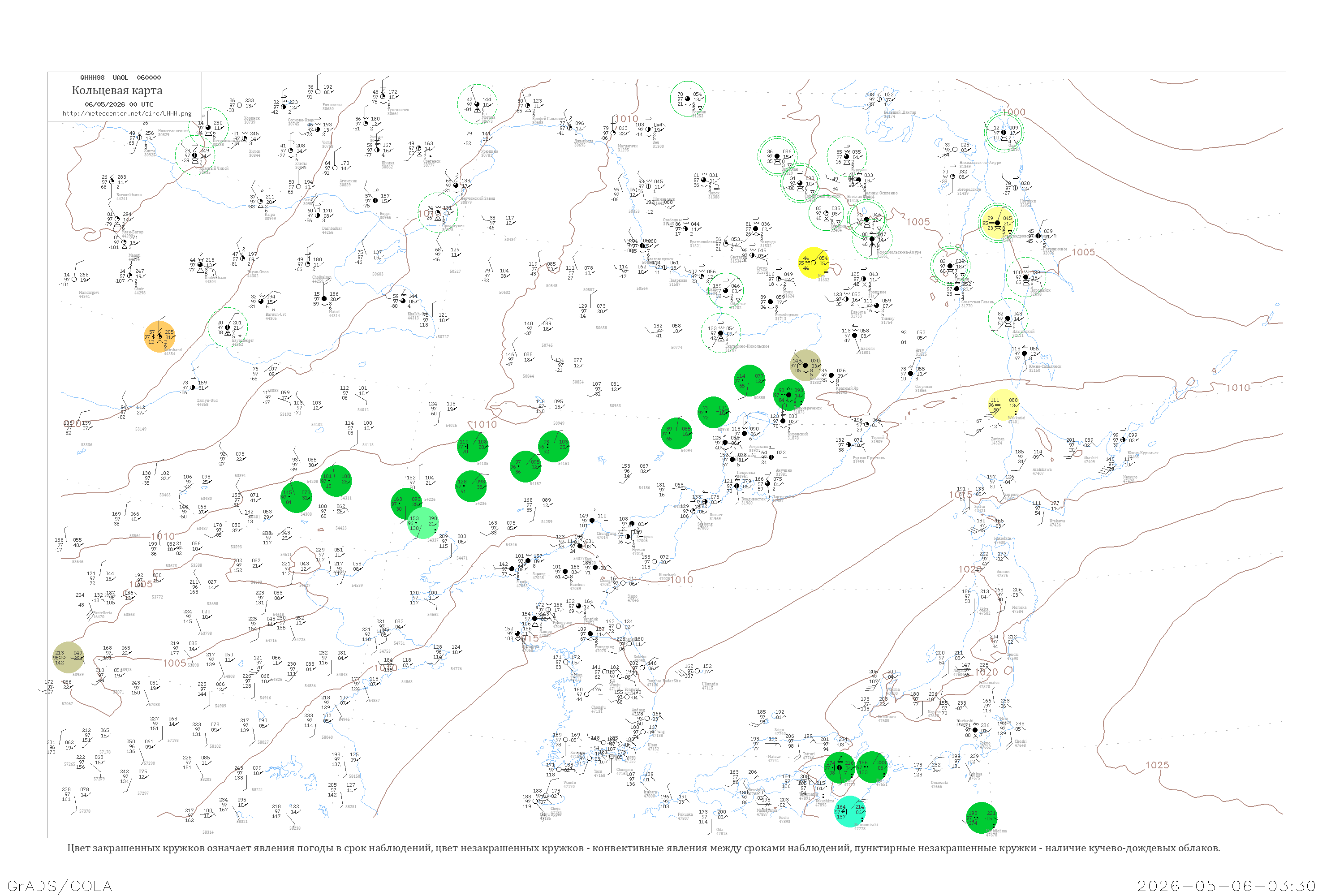
Task: Click the orange weather circle at Sainshand
Action: [159, 336]
